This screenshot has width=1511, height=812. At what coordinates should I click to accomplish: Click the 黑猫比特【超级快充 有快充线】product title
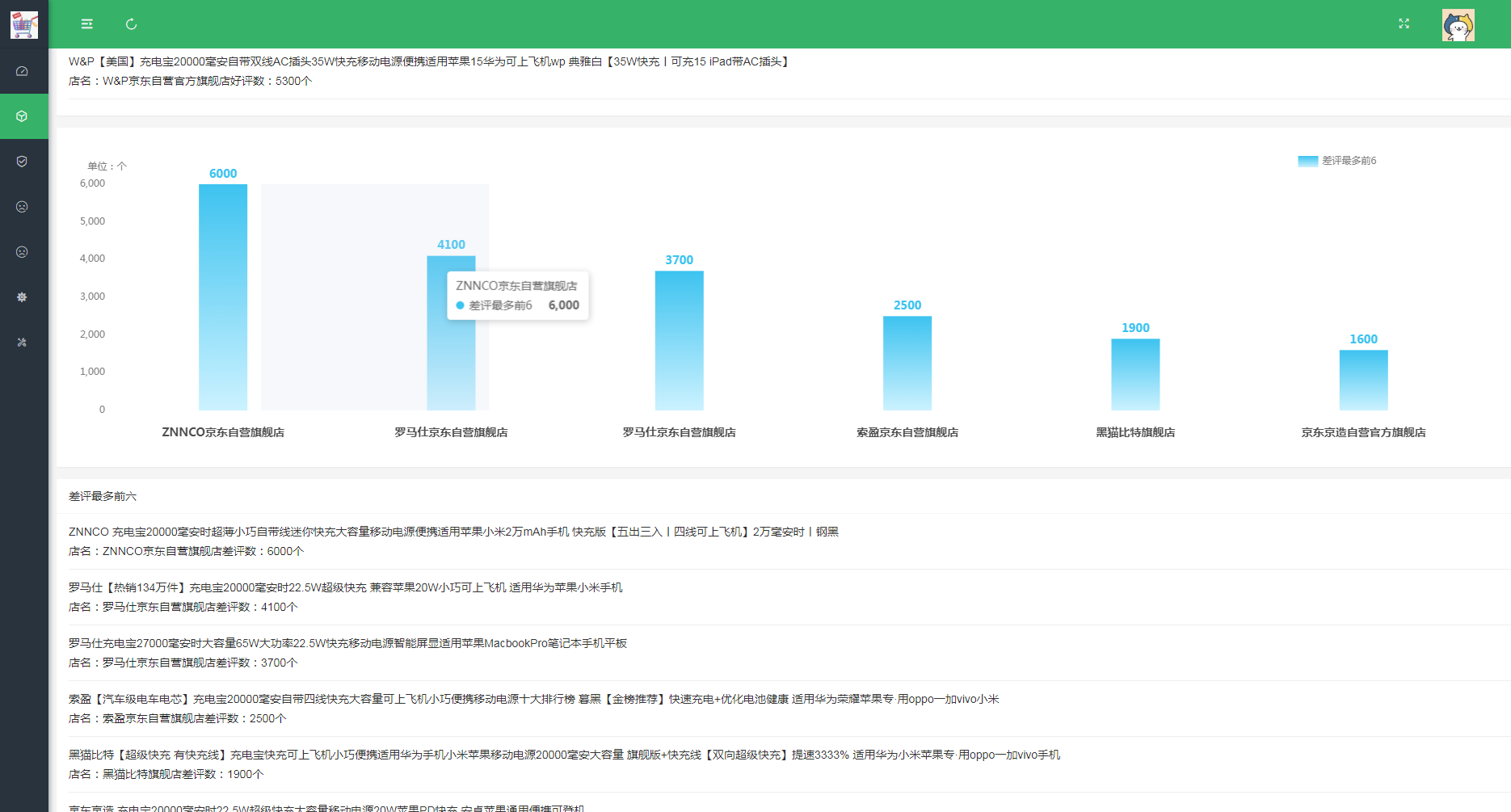click(x=564, y=755)
